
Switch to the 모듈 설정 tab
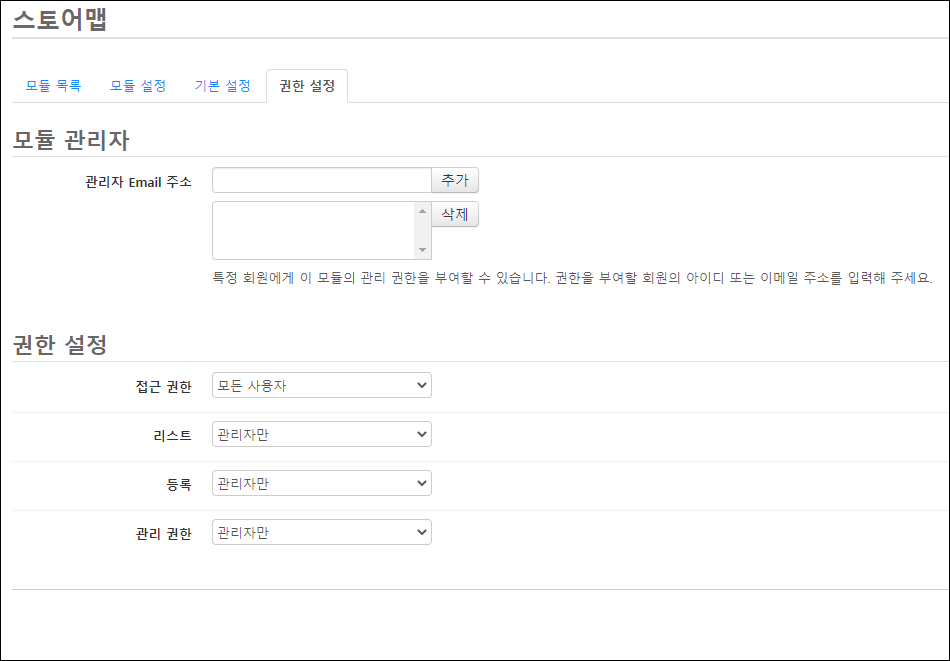point(138,86)
